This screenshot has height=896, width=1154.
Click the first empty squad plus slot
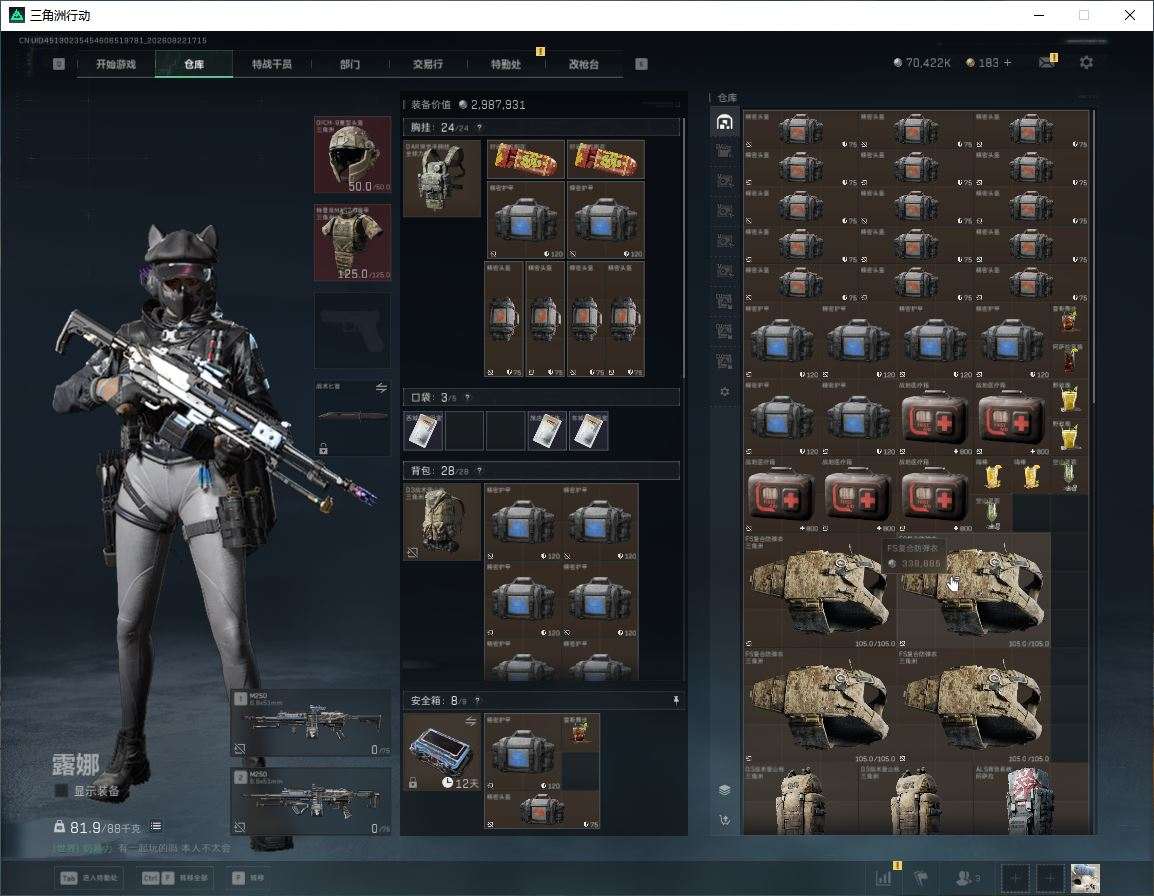click(x=1015, y=878)
